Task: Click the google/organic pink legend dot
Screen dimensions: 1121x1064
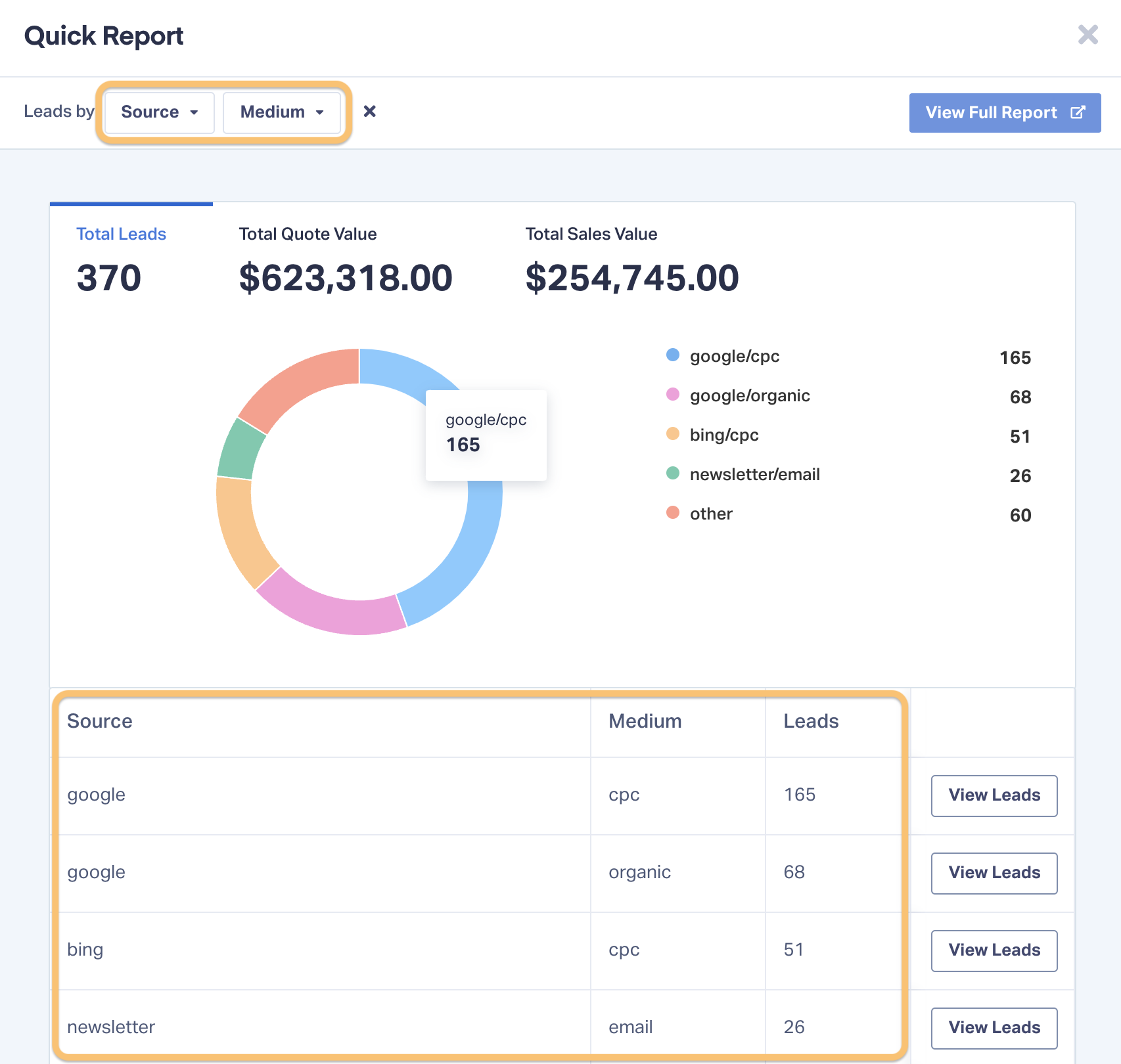Action: pyautogui.click(x=673, y=395)
